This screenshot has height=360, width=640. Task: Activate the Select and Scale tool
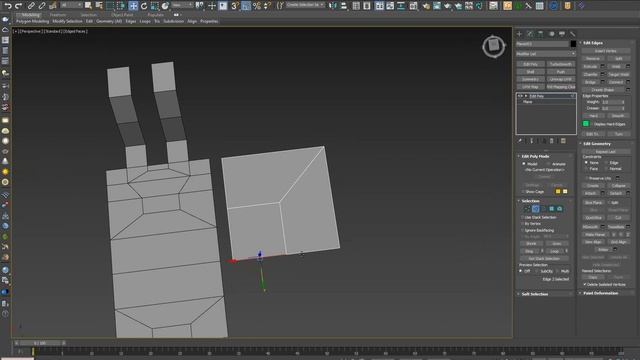154,6
